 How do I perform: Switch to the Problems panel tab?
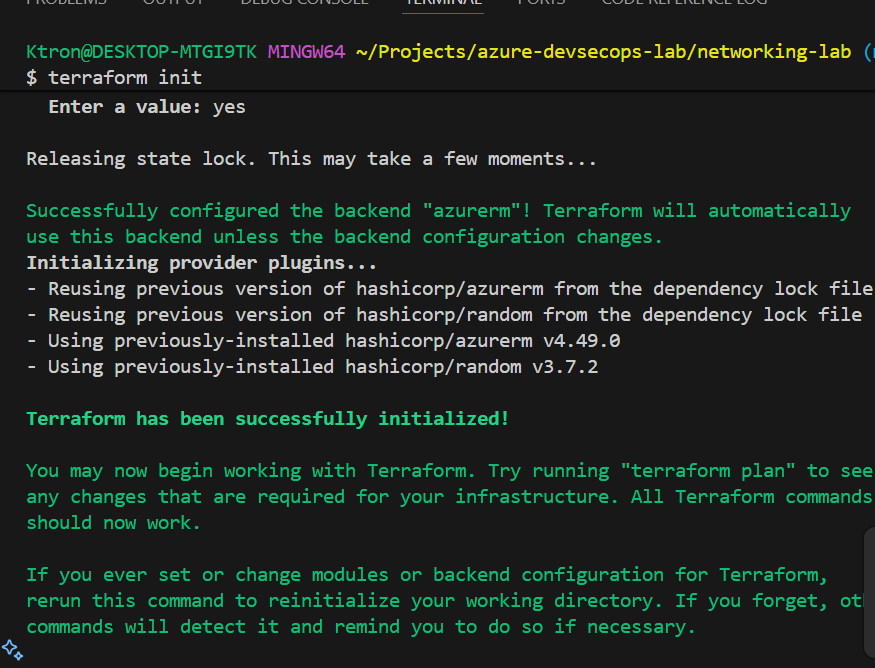(66, 3)
